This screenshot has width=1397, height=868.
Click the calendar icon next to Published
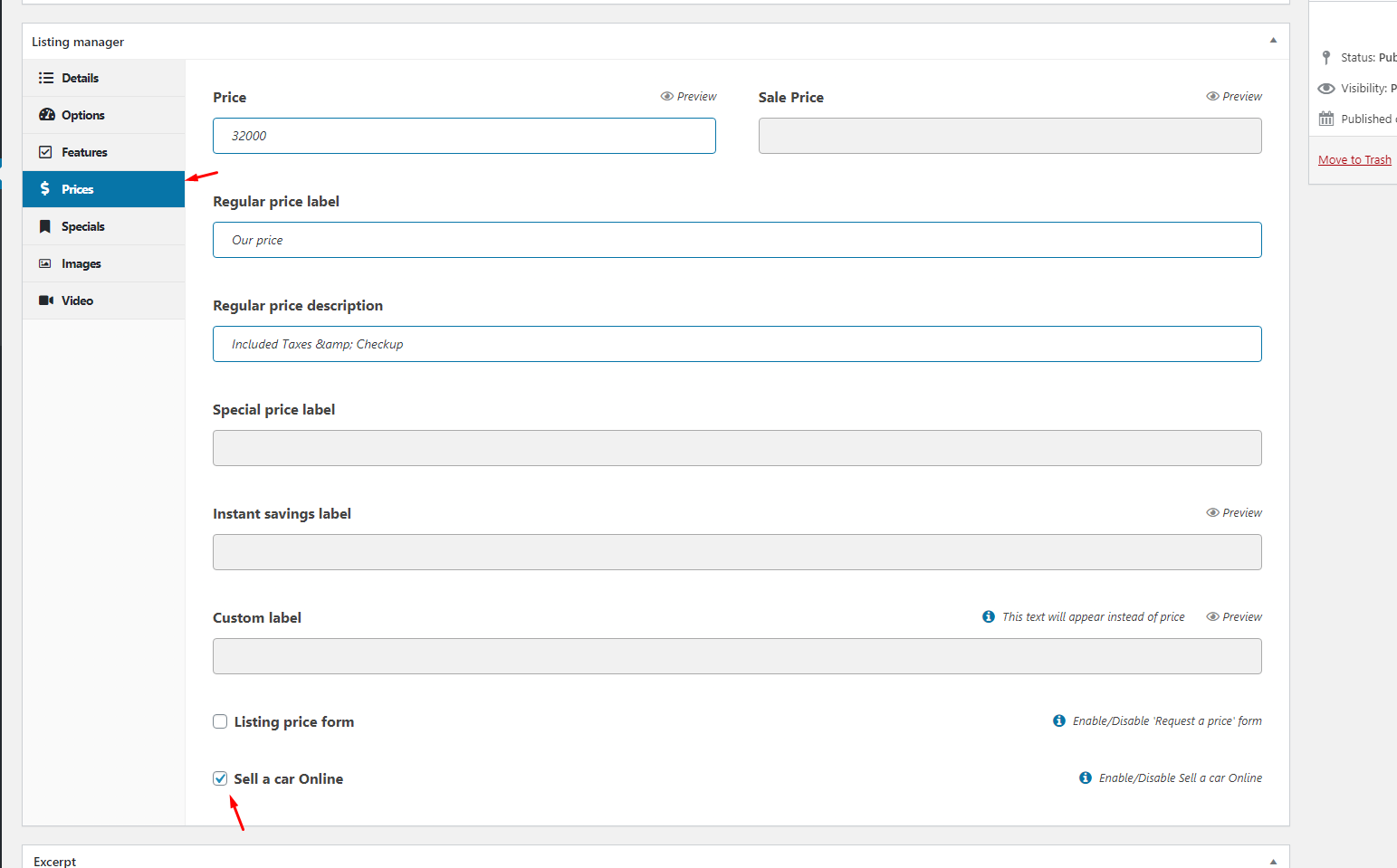pyautogui.click(x=1326, y=119)
